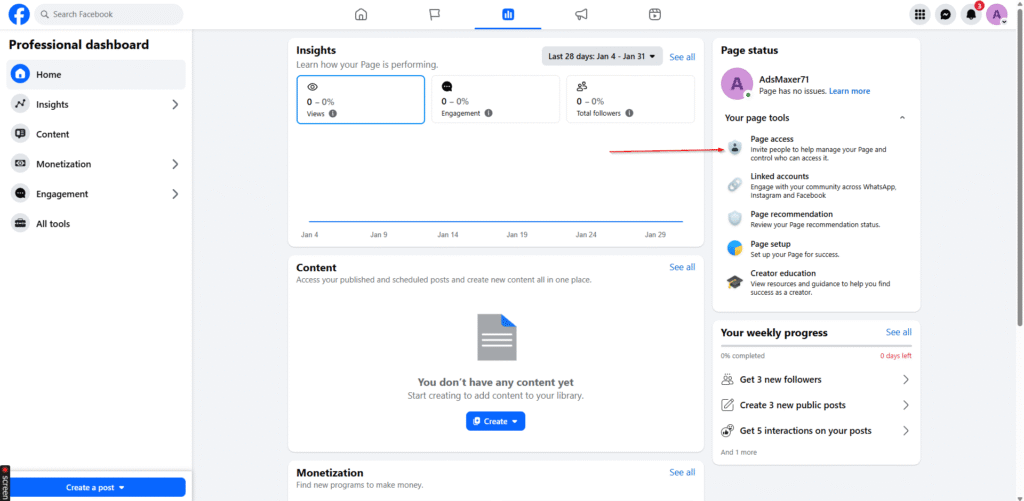Screen dimensions: 1024x501
Task: Click the Facebook logo icon
Action: 19,14
